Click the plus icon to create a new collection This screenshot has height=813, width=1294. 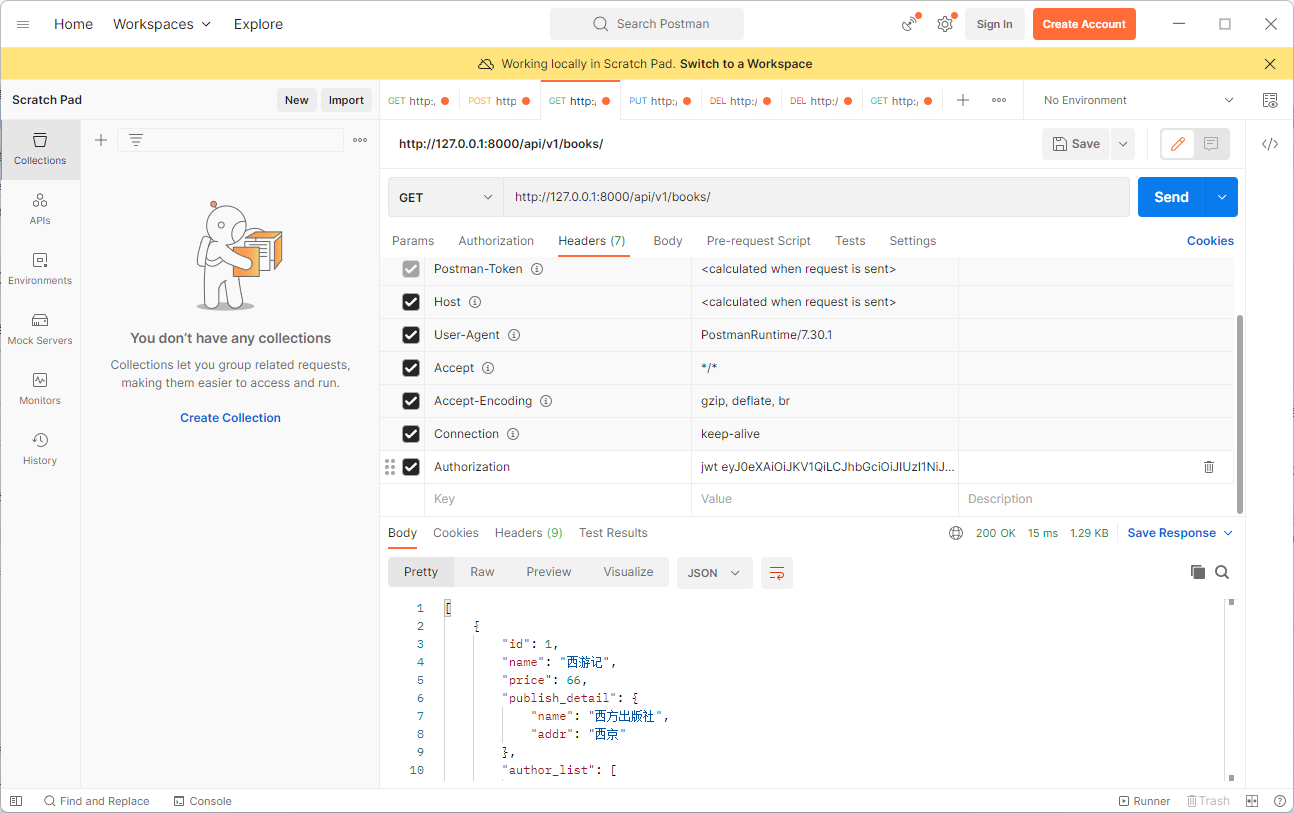click(101, 140)
